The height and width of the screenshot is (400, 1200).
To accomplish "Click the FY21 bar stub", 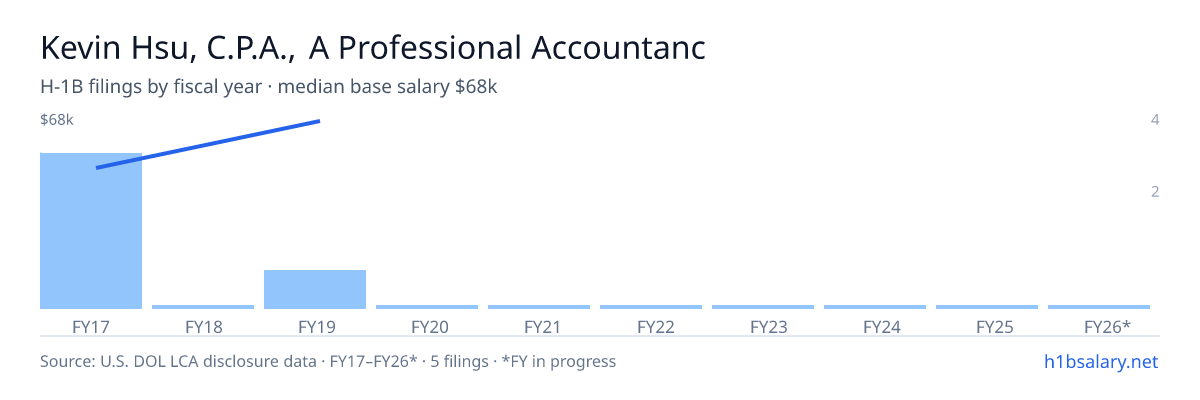I will click(539, 307).
